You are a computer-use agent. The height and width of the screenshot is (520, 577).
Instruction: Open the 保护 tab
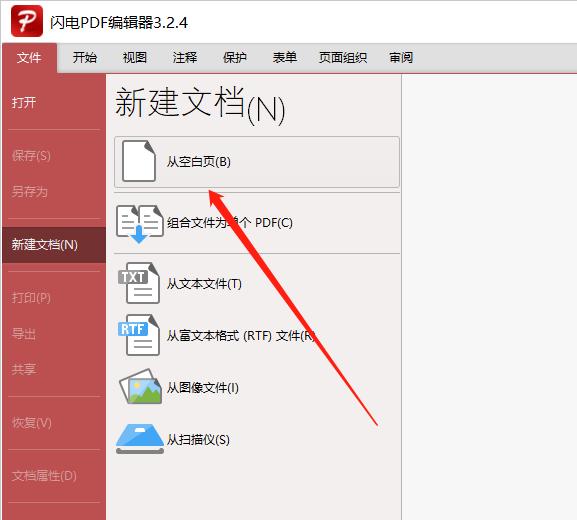pos(235,57)
